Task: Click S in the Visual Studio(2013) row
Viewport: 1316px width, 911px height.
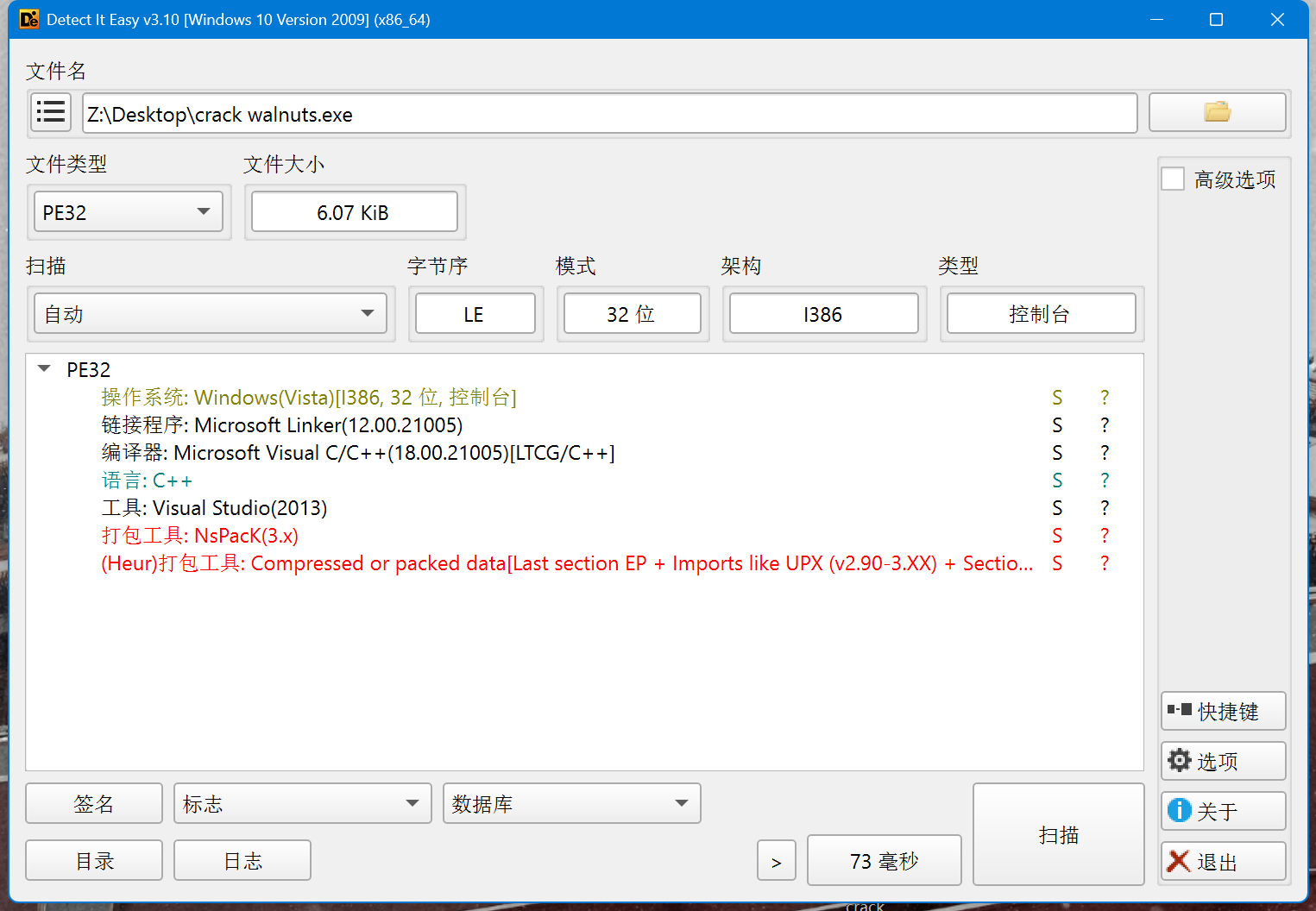Action: pyautogui.click(x=1057, y=508)
